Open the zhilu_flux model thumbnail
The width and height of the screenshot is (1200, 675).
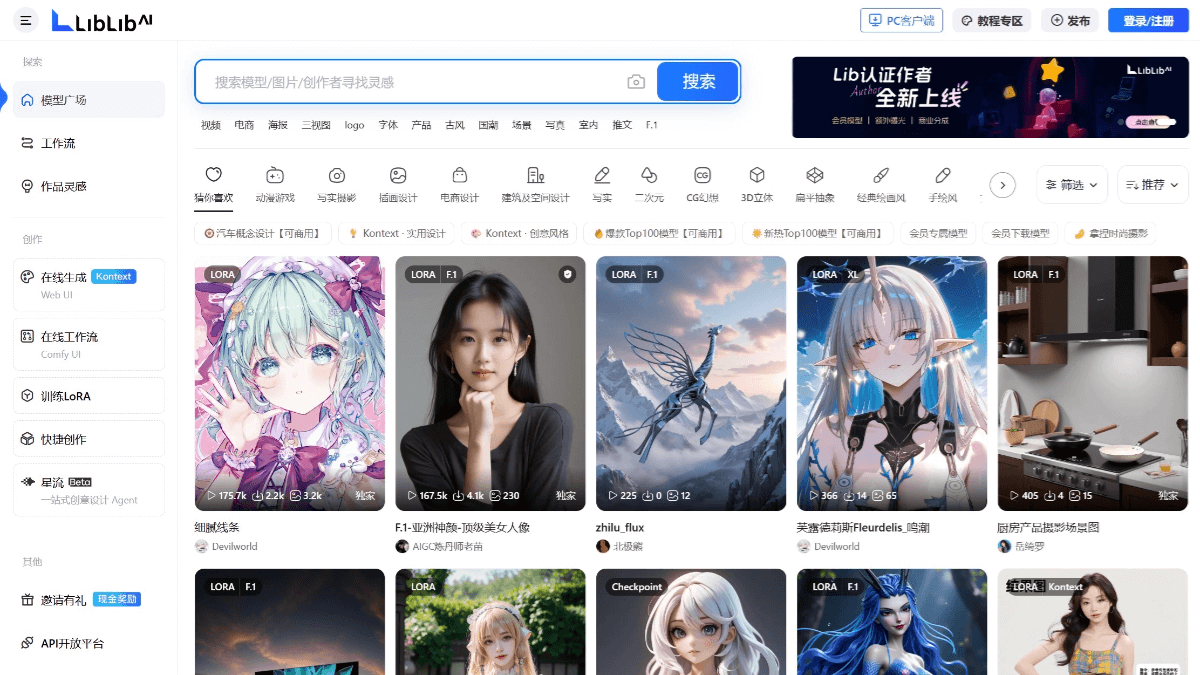691,384
